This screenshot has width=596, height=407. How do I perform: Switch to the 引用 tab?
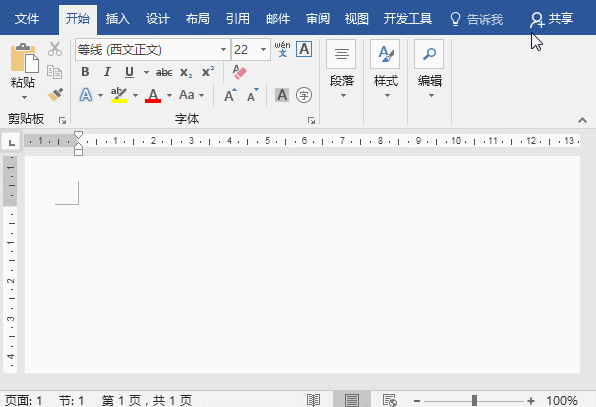point(238,19)
